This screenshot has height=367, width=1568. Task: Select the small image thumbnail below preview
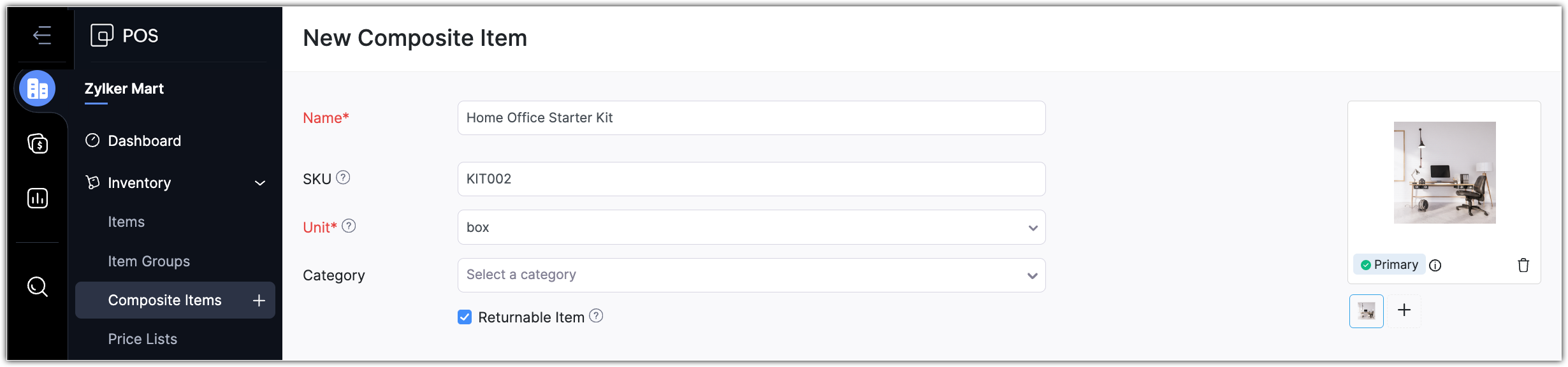click(x=1366, y=311)
